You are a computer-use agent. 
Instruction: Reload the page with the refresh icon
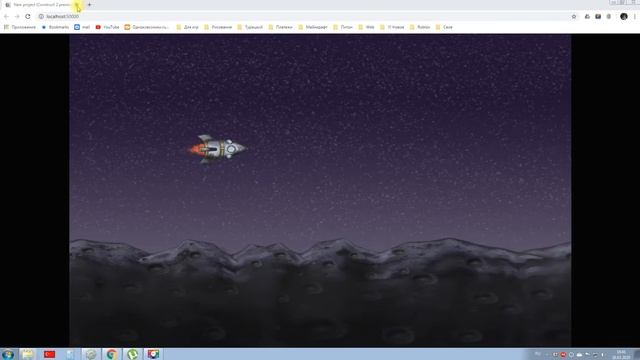pyautogui.click(x=28, y=16)
